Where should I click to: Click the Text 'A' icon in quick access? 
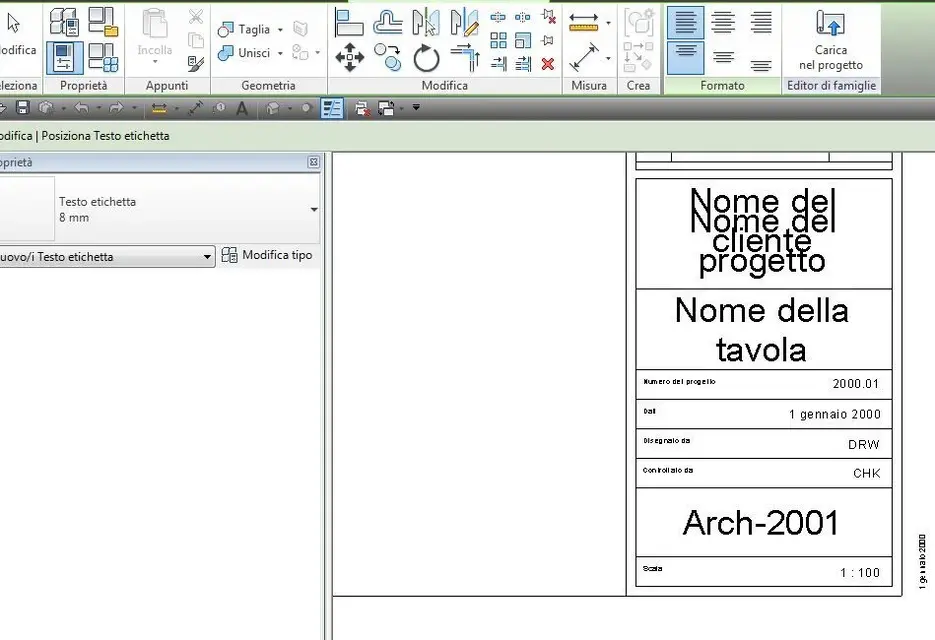242,108
